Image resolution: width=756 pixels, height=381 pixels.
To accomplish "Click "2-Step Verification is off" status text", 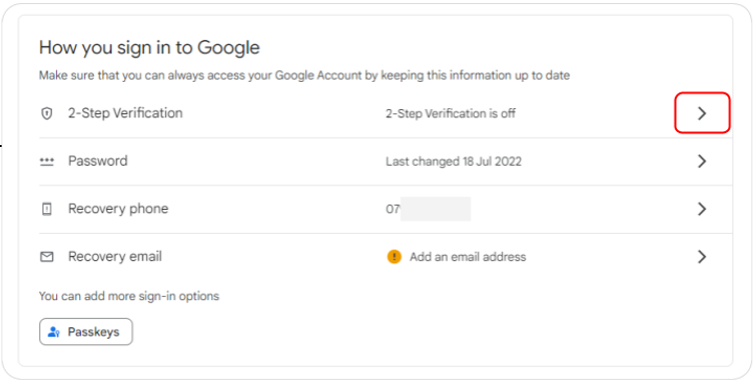I will [450, 113].
